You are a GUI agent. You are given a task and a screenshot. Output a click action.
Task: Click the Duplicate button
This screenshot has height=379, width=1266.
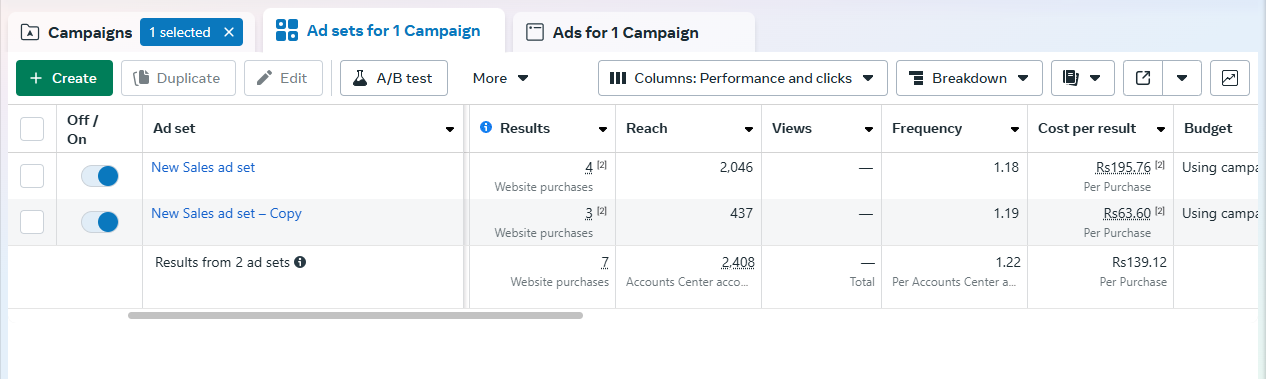[x=178, y=78]
